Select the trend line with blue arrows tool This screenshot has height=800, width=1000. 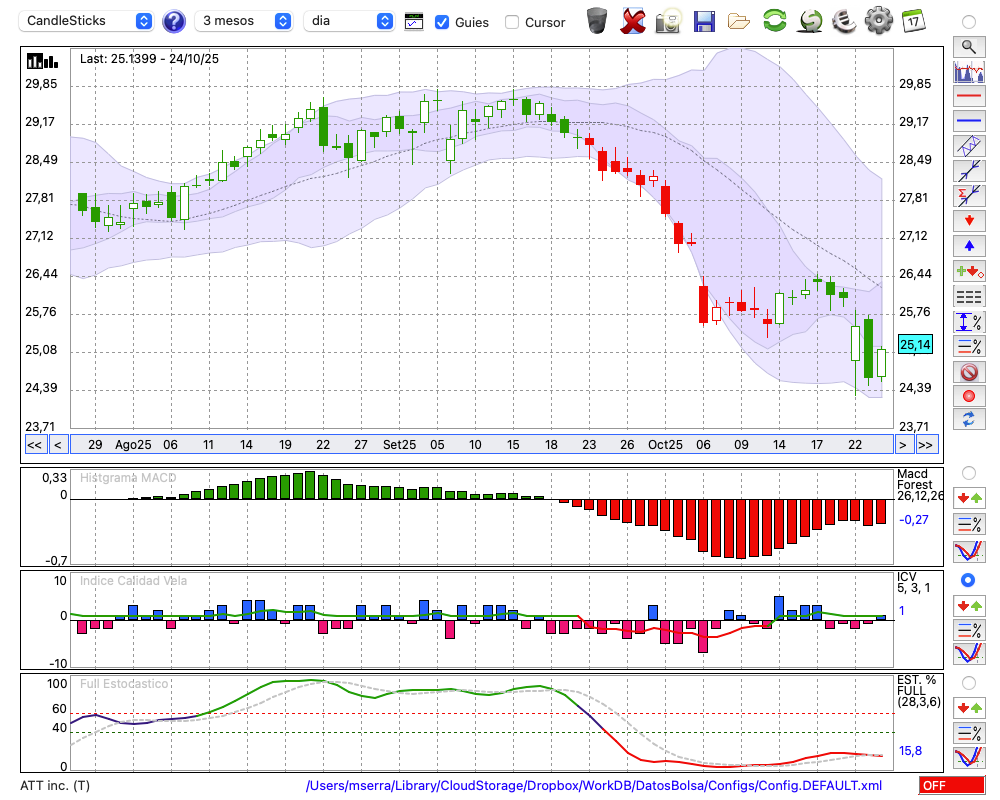(969, 171)
